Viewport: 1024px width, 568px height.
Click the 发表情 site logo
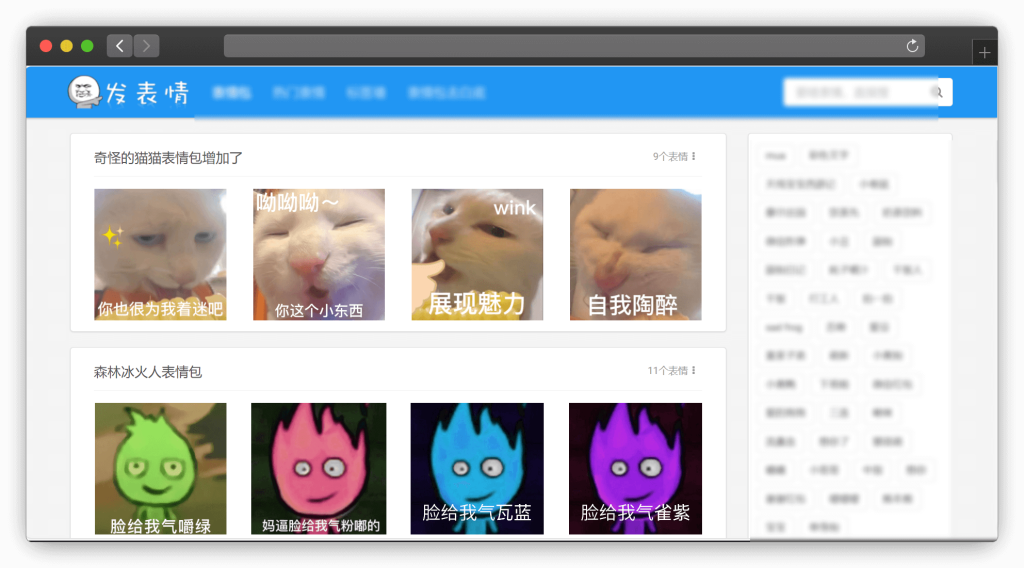[129, 92]
